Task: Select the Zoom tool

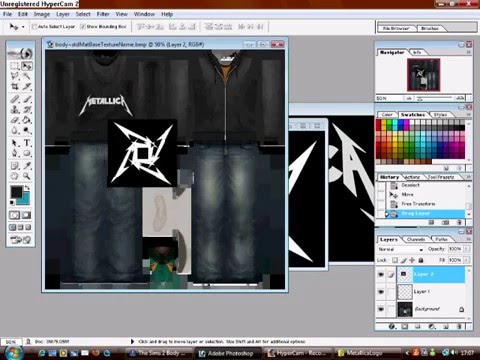Action: pyautogui.click(x=27, y=176)
